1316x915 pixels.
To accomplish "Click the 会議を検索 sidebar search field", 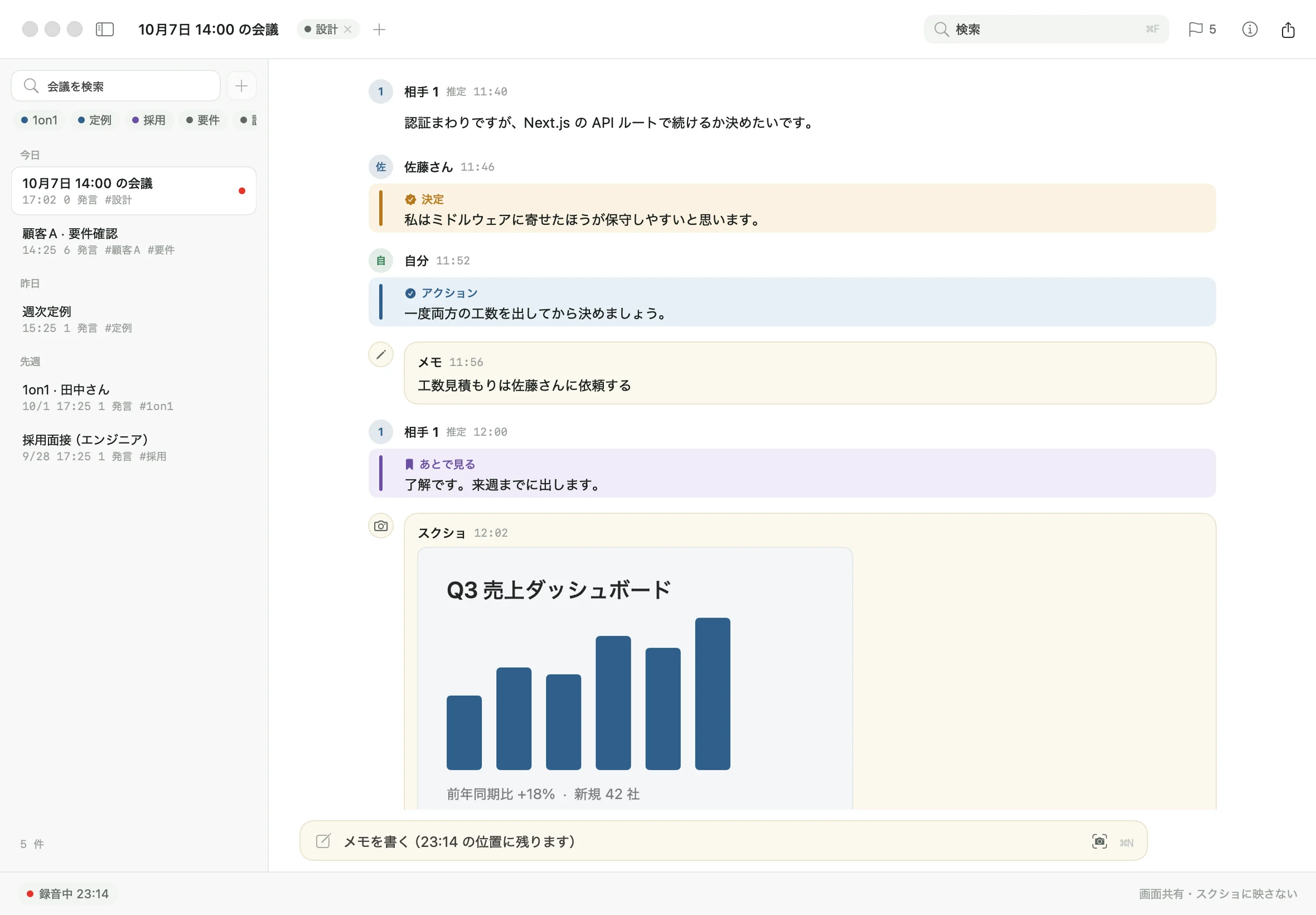I will coord(116,86).
